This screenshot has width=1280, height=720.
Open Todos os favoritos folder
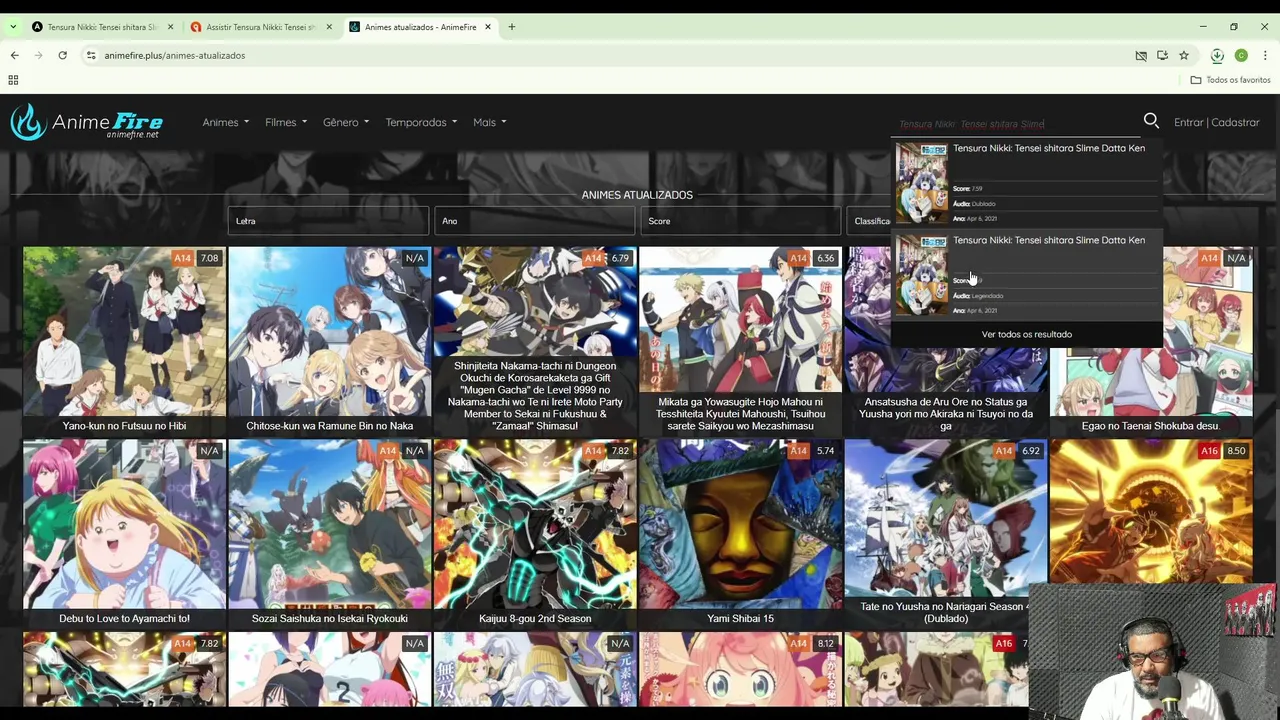click(1230, 80)
